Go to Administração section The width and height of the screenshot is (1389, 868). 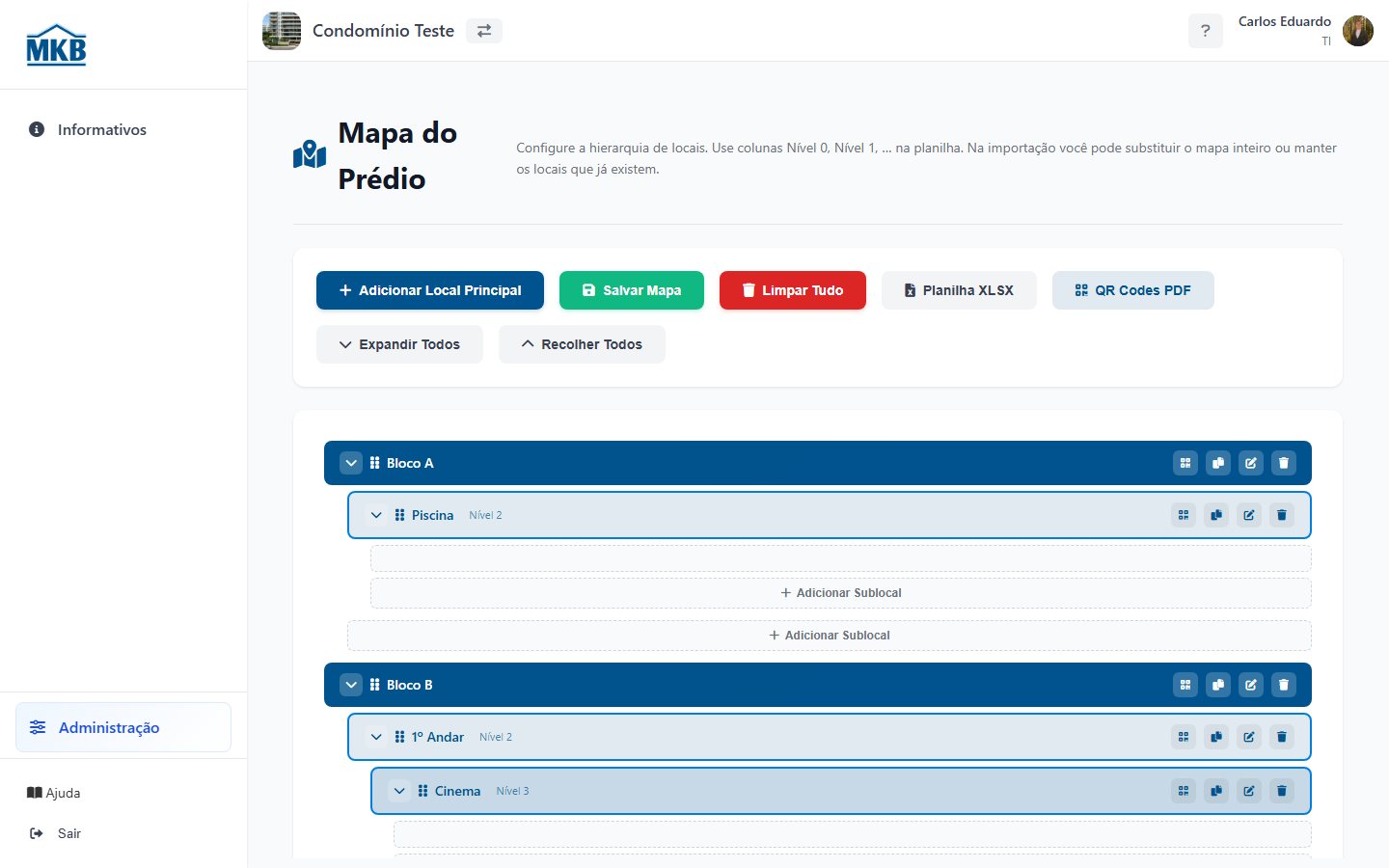click(x=123, y=727)
